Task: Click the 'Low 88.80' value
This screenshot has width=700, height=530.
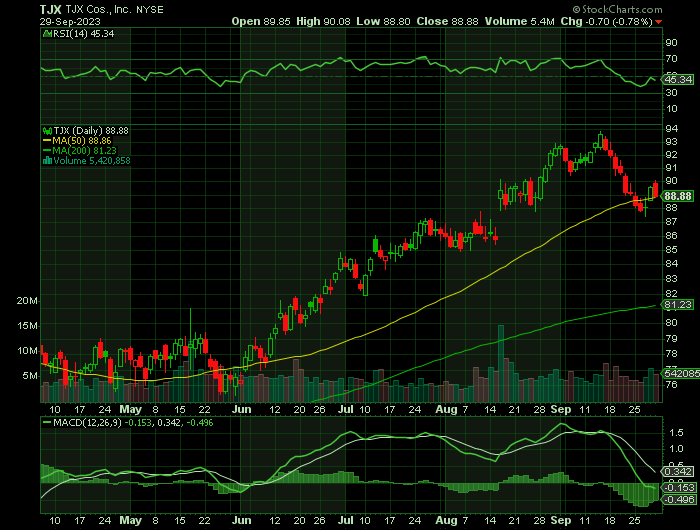Action: pos(383,21)
